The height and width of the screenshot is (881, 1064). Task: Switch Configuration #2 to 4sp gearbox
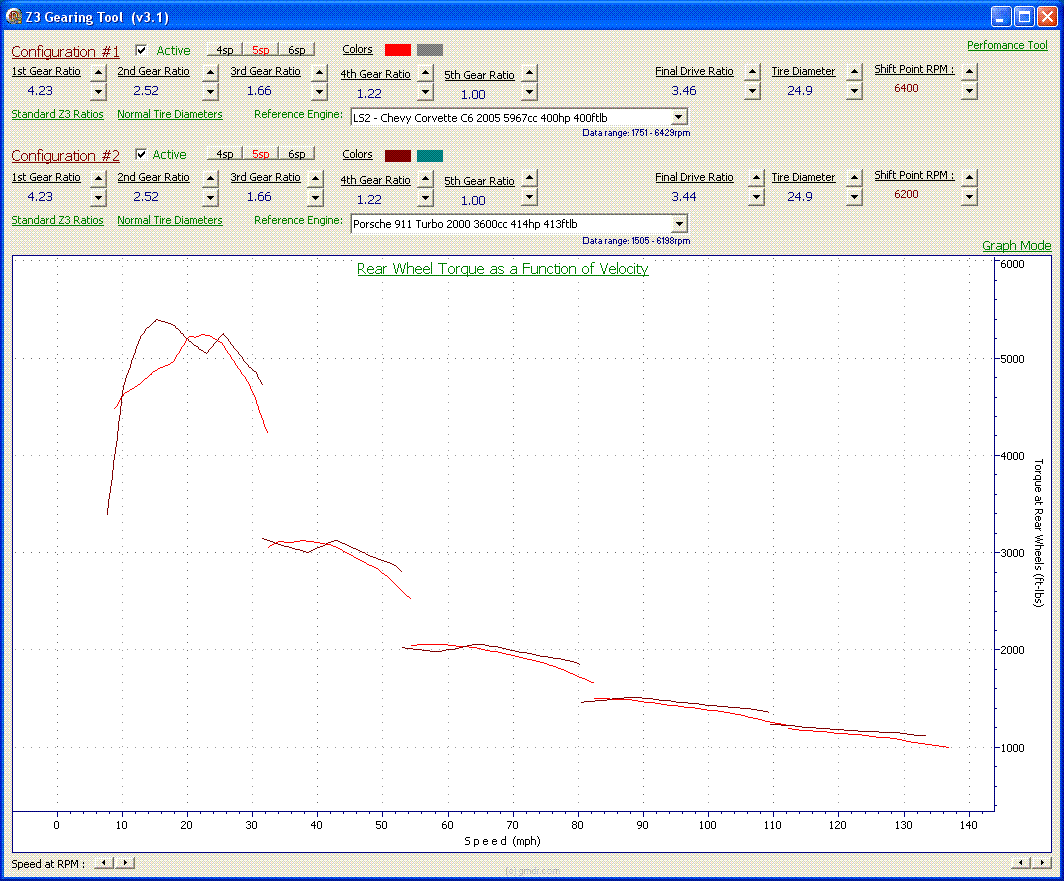pos(224,154)
